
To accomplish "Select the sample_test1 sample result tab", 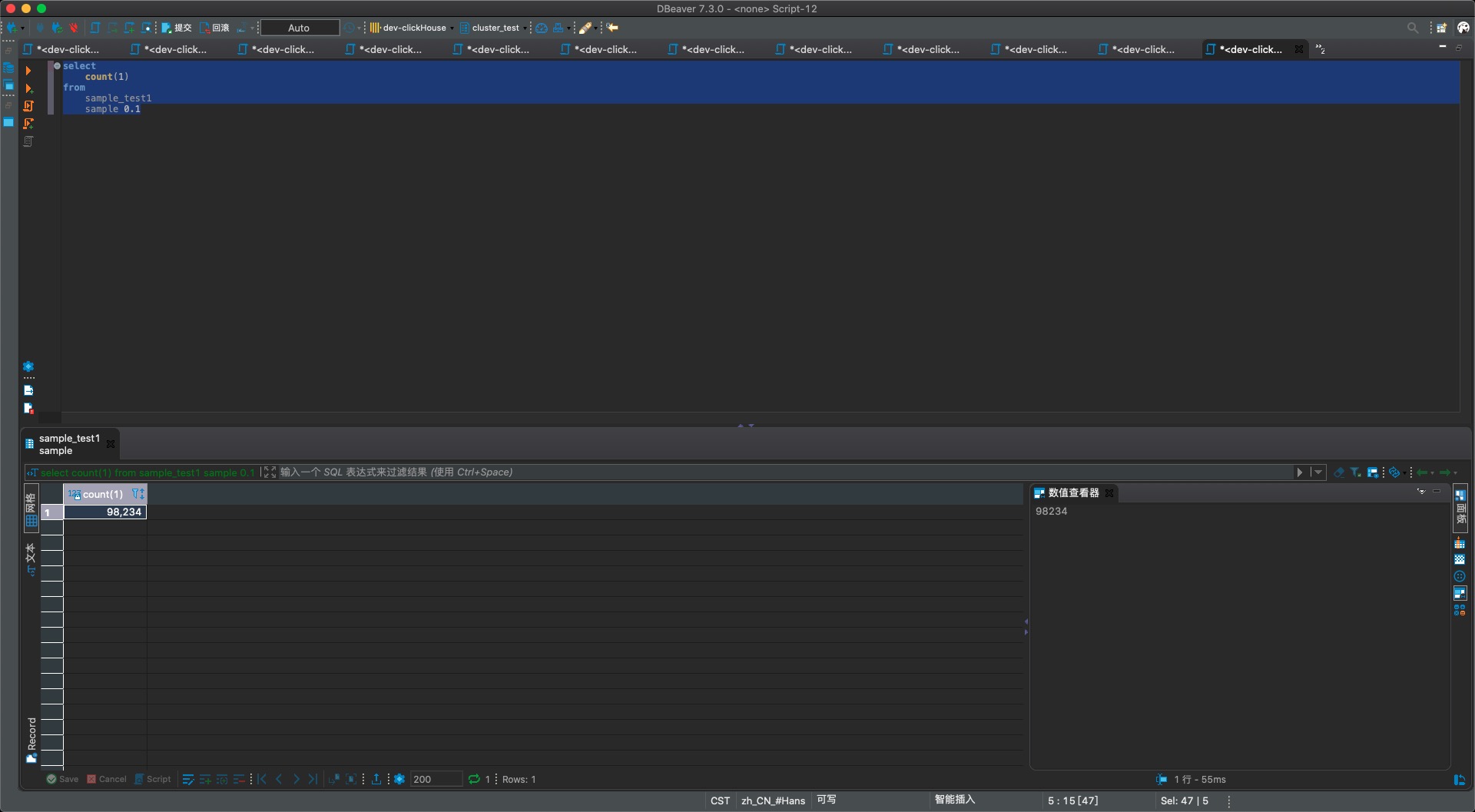I will click(x=69, y=444).
